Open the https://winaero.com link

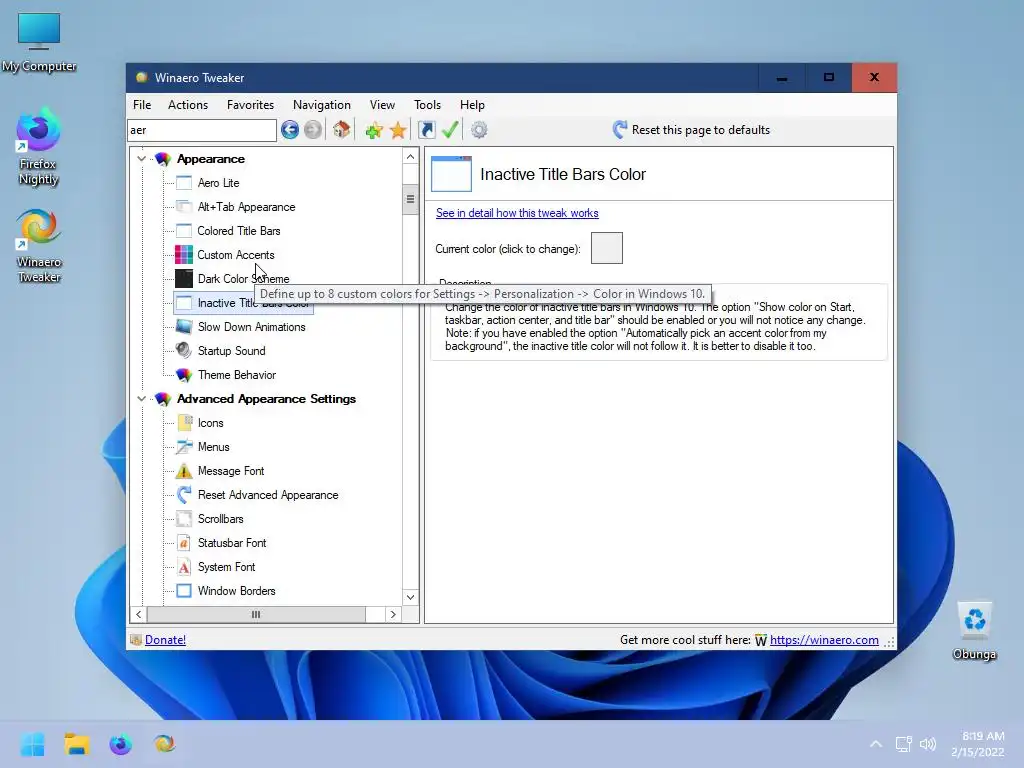coord(824,640)
